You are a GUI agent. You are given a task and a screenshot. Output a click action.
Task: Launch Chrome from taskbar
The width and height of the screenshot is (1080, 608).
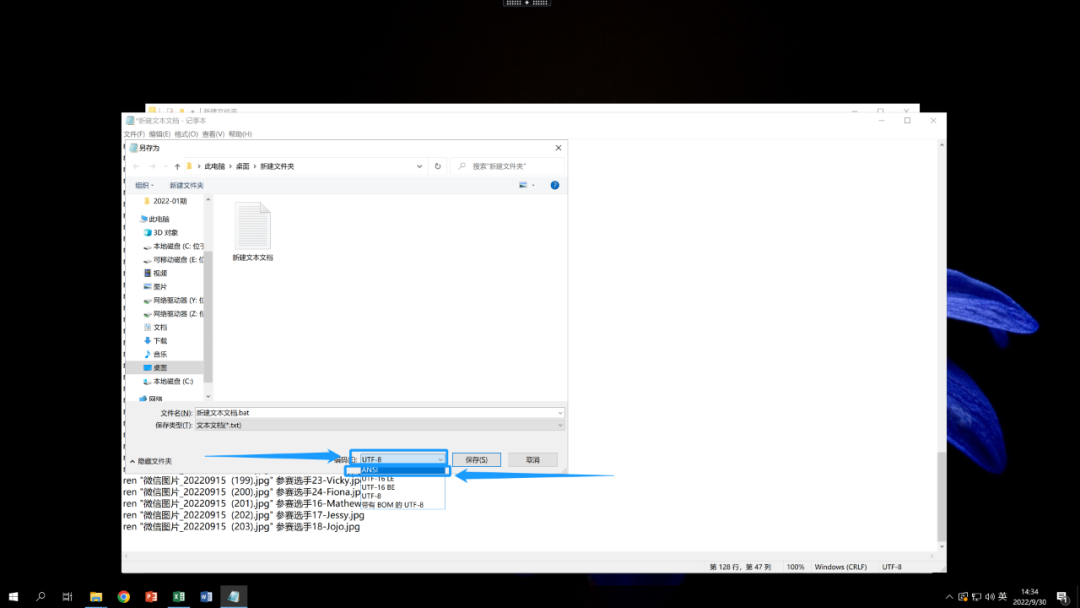click(123, 596)
